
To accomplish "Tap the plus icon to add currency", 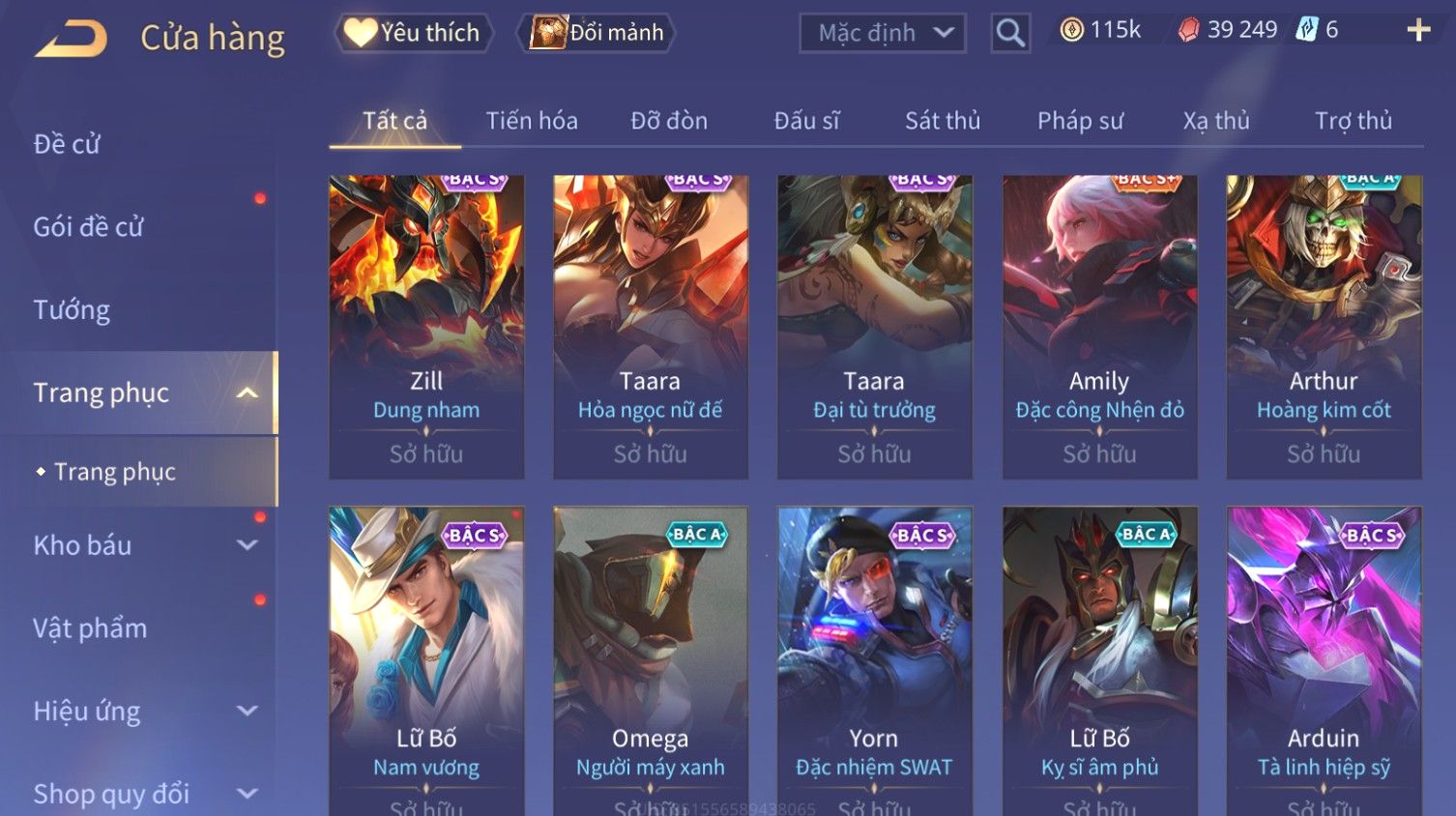I will click(1418, 31).
